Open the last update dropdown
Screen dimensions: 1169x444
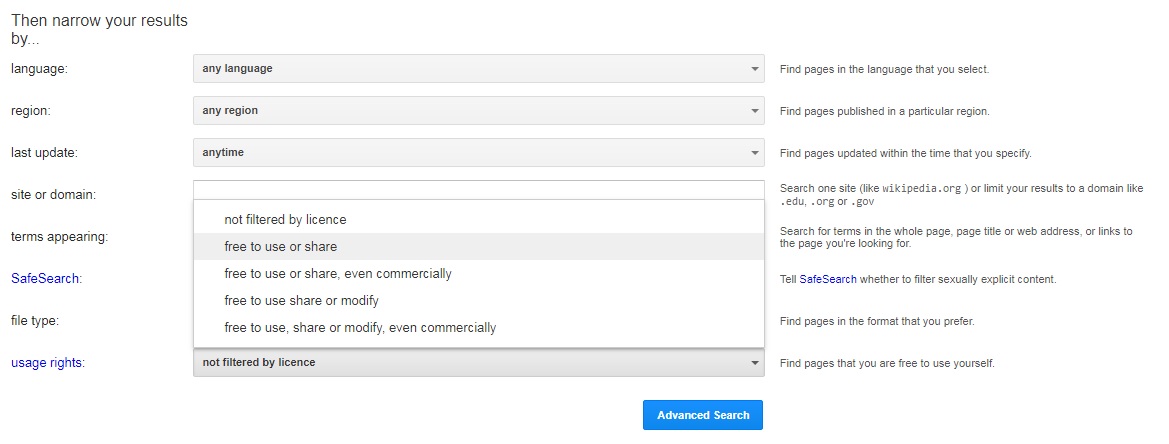[479, 152]
